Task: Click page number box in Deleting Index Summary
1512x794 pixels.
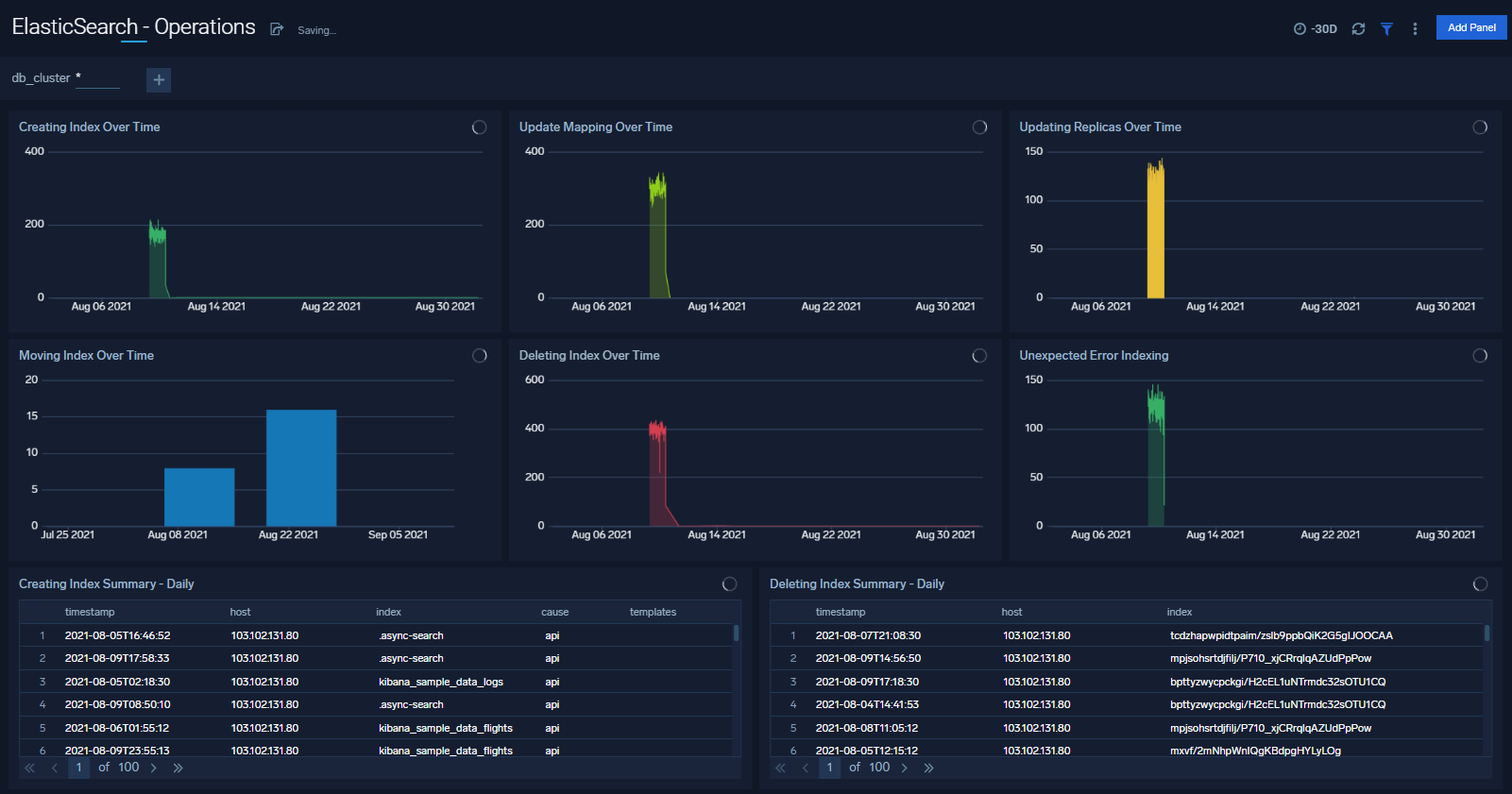Action: point(830,768)
